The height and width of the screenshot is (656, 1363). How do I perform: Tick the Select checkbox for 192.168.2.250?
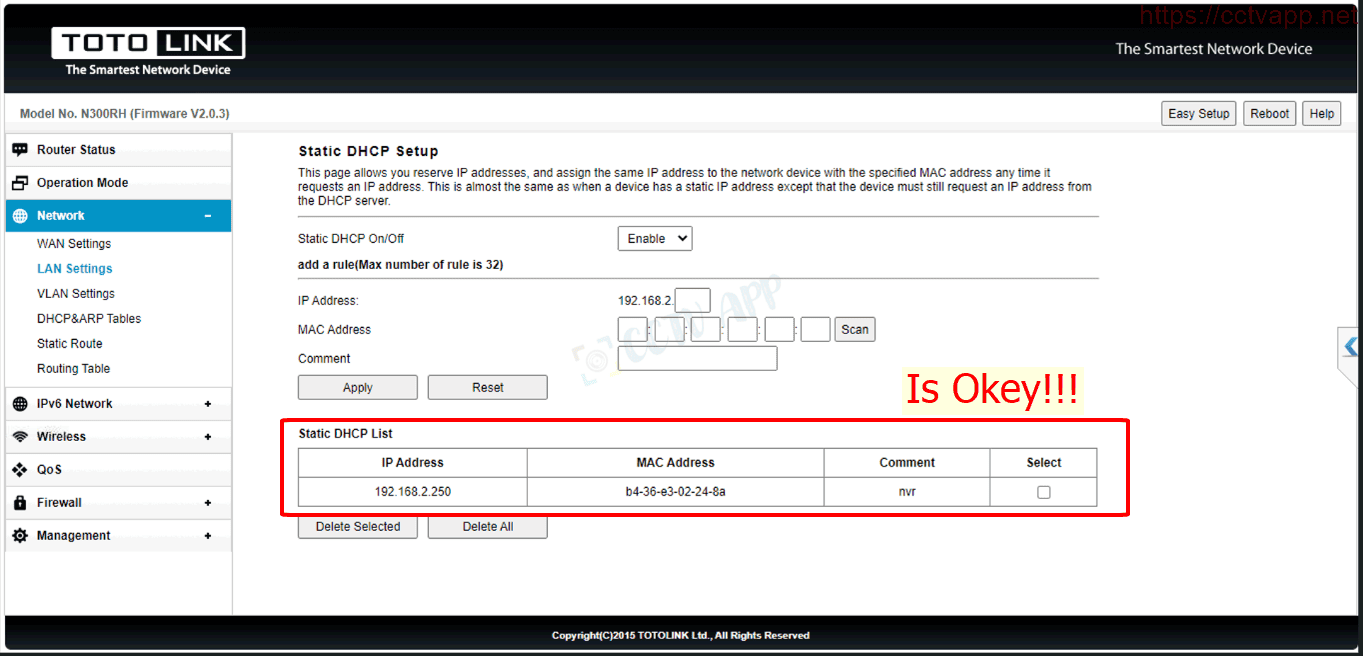1043,492
